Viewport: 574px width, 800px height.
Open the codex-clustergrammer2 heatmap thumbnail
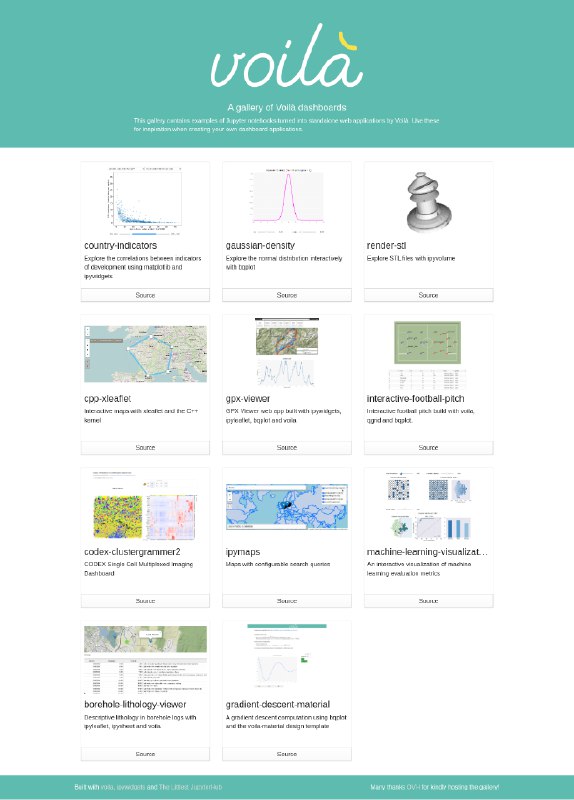point(145,506)
